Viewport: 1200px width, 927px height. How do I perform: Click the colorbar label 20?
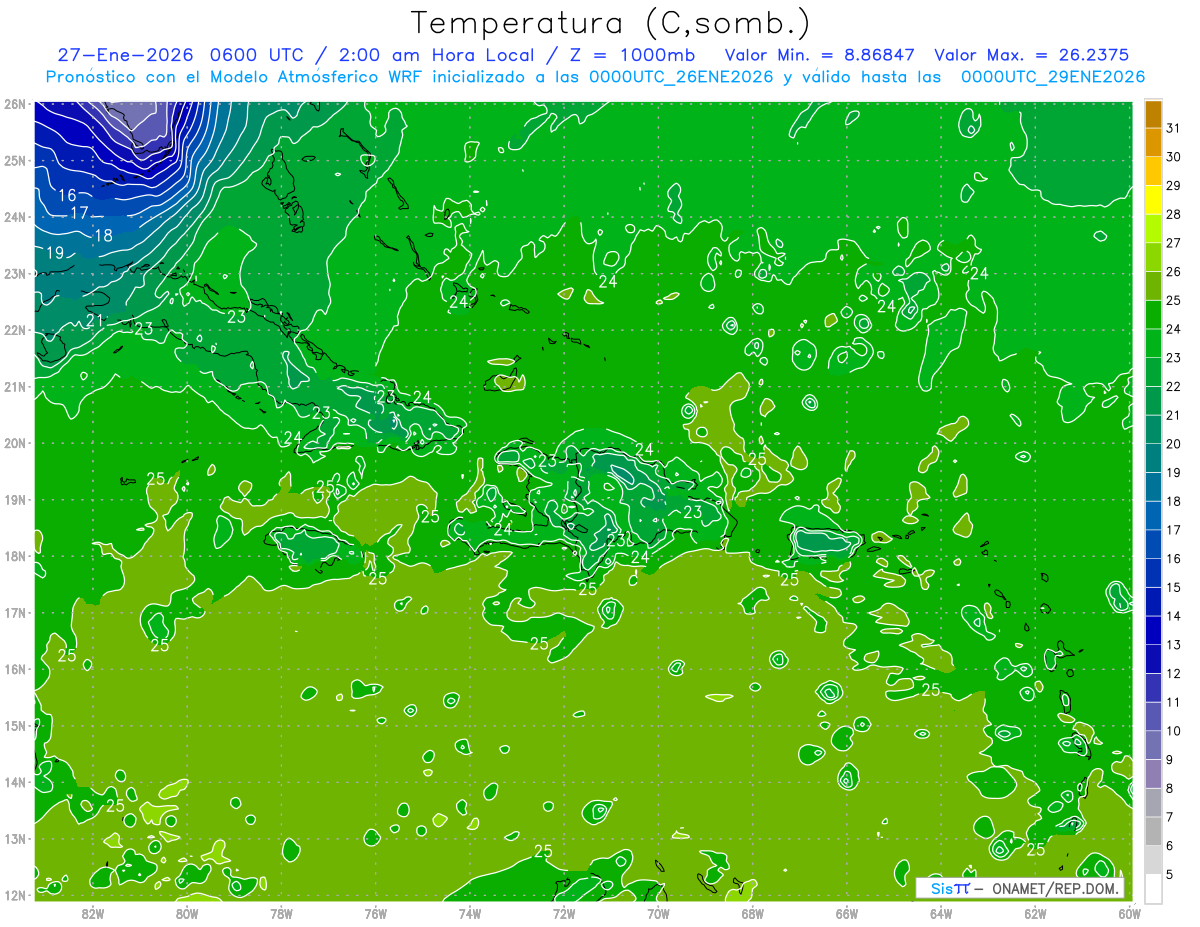click(x=1173, y=444)
